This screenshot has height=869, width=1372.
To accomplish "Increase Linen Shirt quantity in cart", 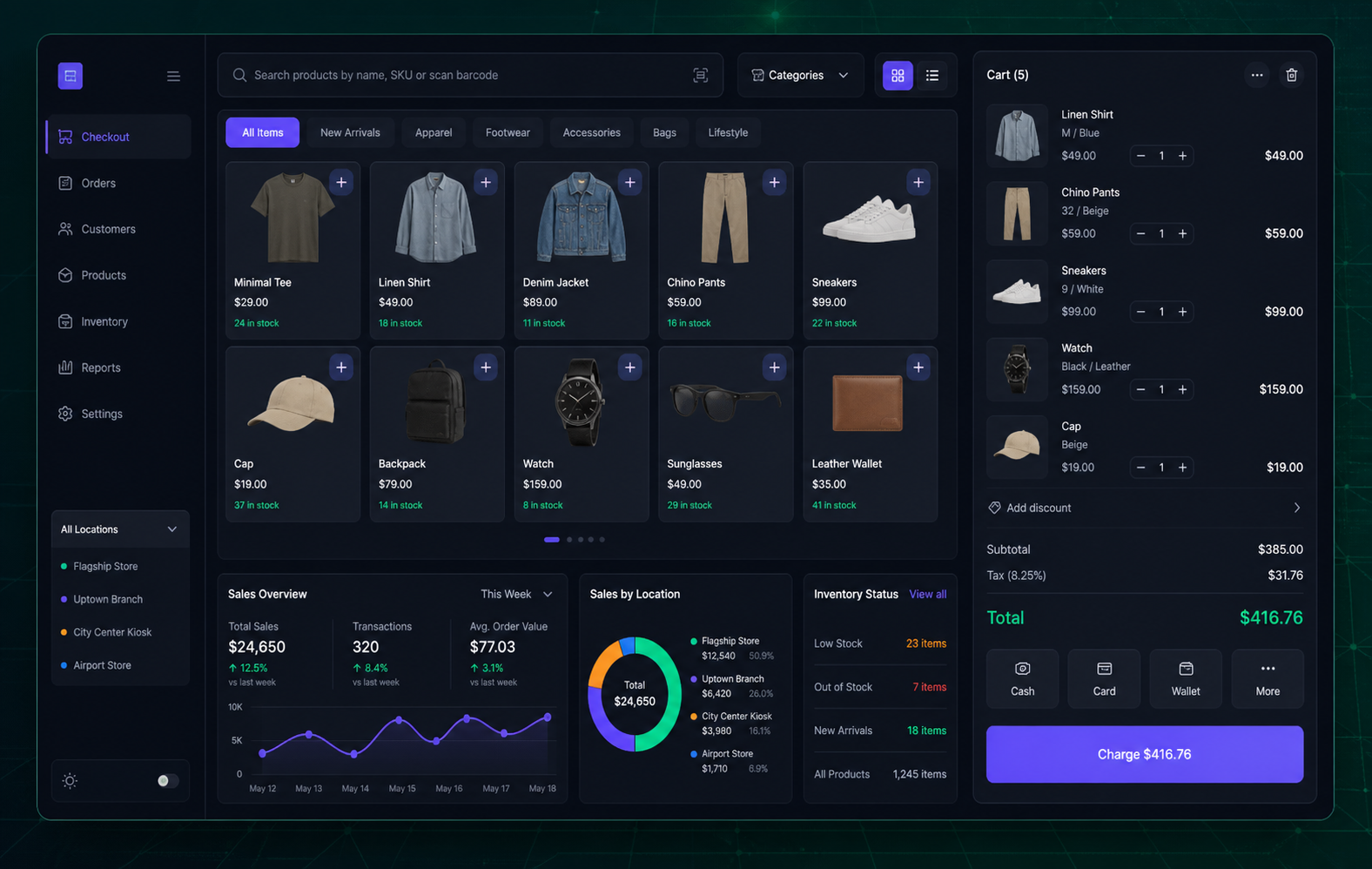I will [x=1182, y=156].
